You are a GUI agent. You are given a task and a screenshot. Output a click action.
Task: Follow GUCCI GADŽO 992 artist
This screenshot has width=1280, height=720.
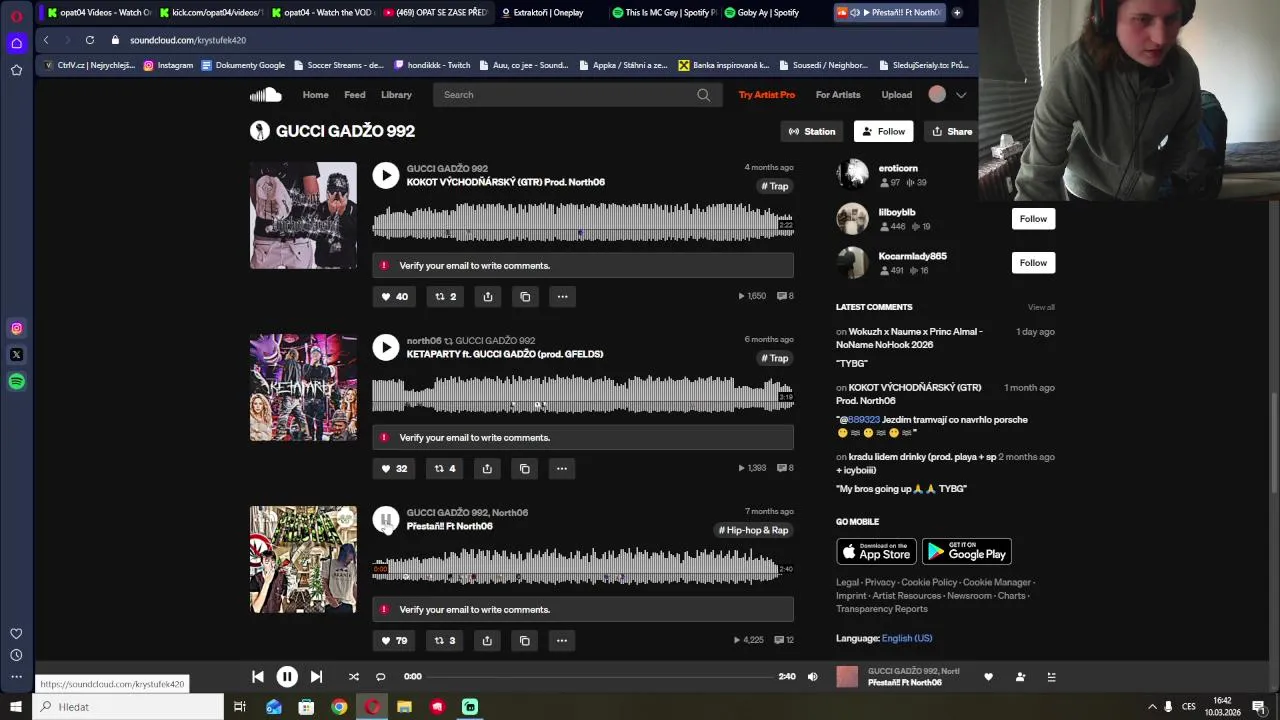883,131
